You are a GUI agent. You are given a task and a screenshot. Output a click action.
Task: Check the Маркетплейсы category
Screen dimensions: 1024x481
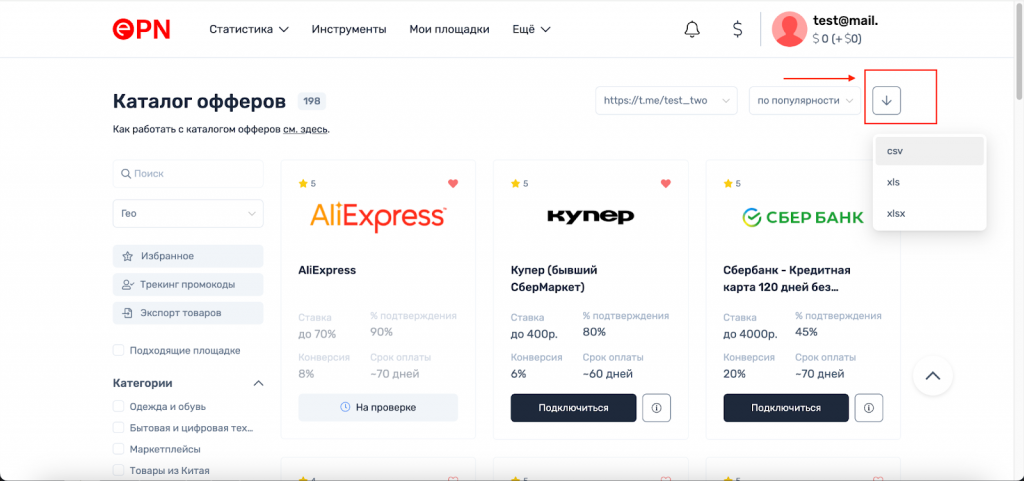pos(118,449)
